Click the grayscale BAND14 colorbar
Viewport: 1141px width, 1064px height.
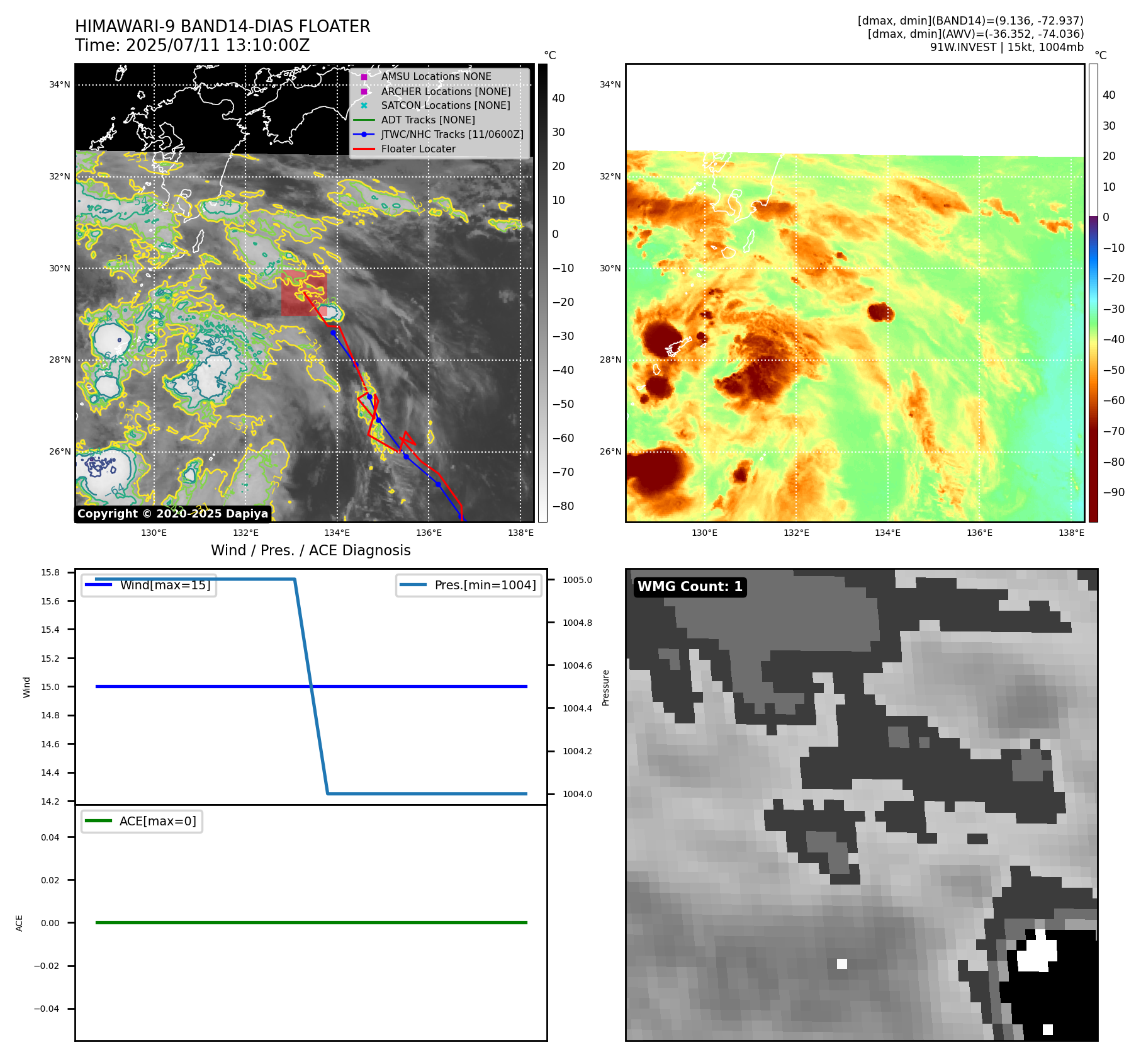pyautogui.click(x=542, y=293)
